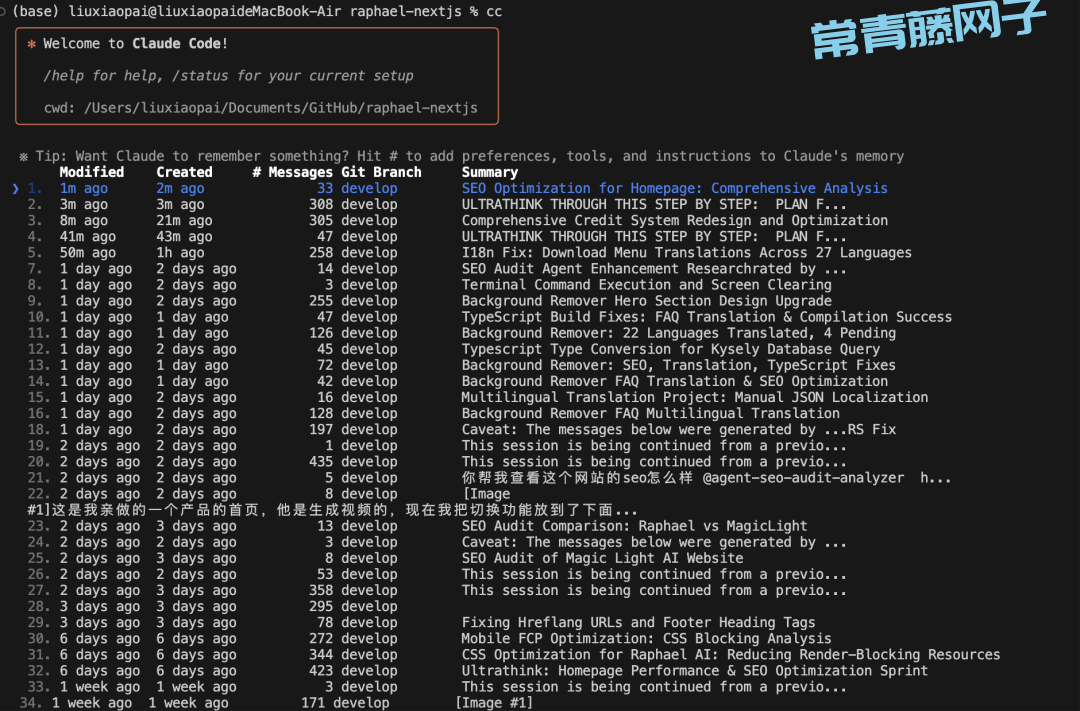The height and width of the screenshot is (711, 1080).
Task: Select session mentioning "@agent-seo-audit-analyzer"
Action: coord(490,477)
